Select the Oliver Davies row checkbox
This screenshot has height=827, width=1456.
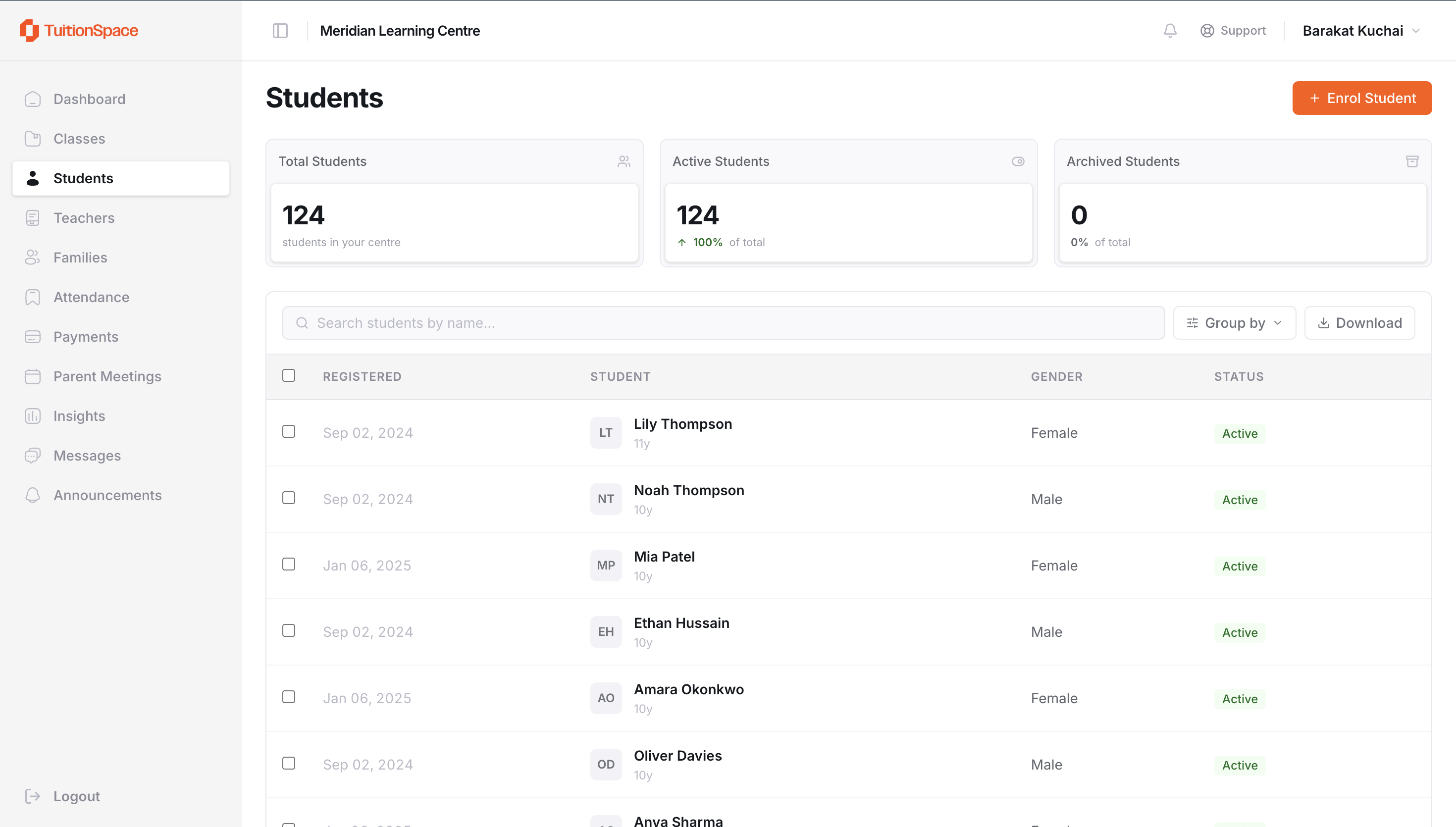(x=289, y=764)
